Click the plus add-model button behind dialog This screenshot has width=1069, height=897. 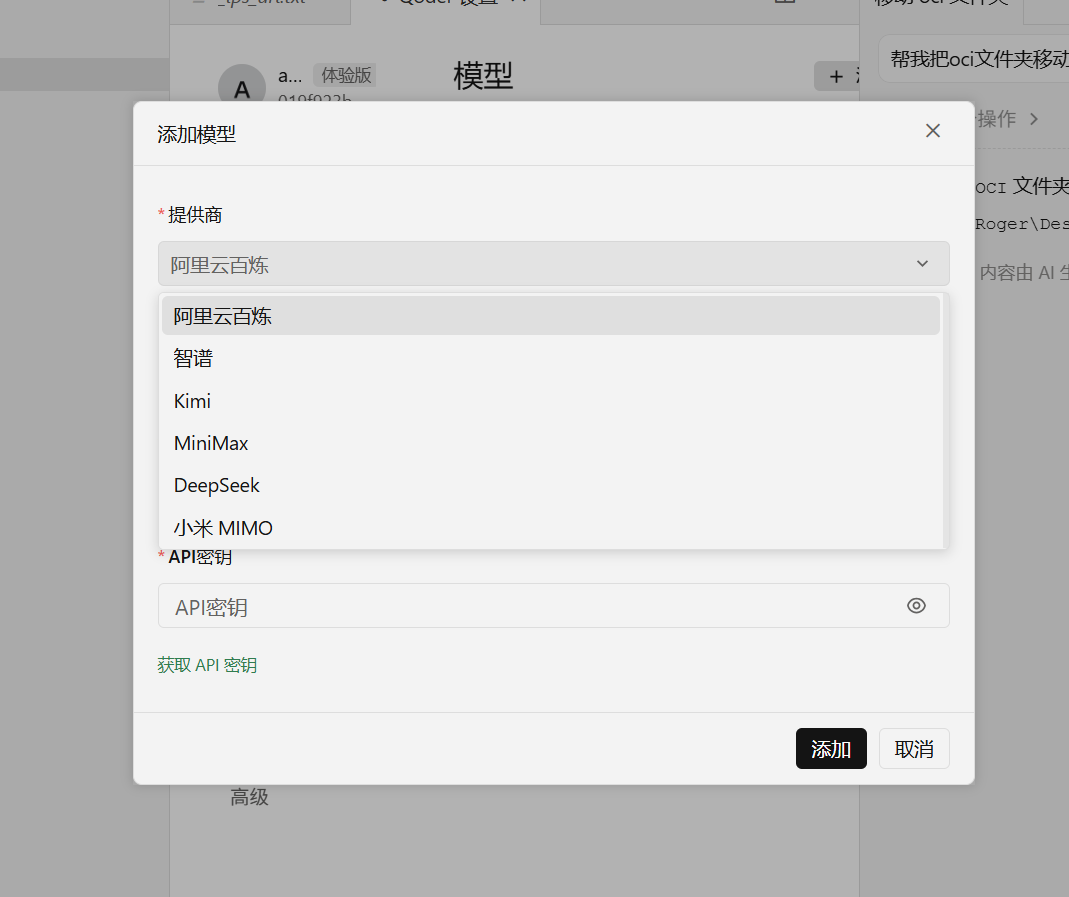[837, 76]
